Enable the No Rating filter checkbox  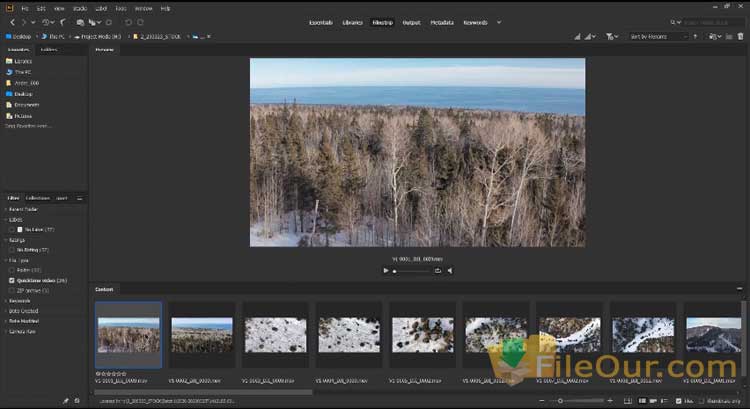pos(12,249)
